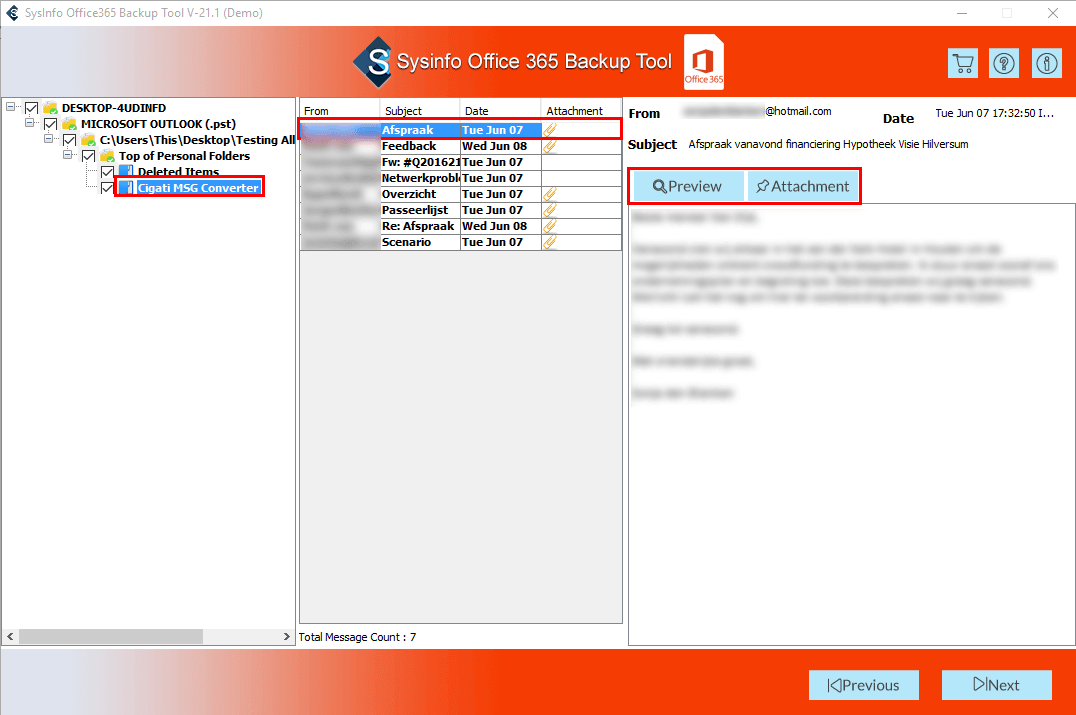
Task: Open the help question mark icon
Action: pyautogui.click(x=1004, y=63)
